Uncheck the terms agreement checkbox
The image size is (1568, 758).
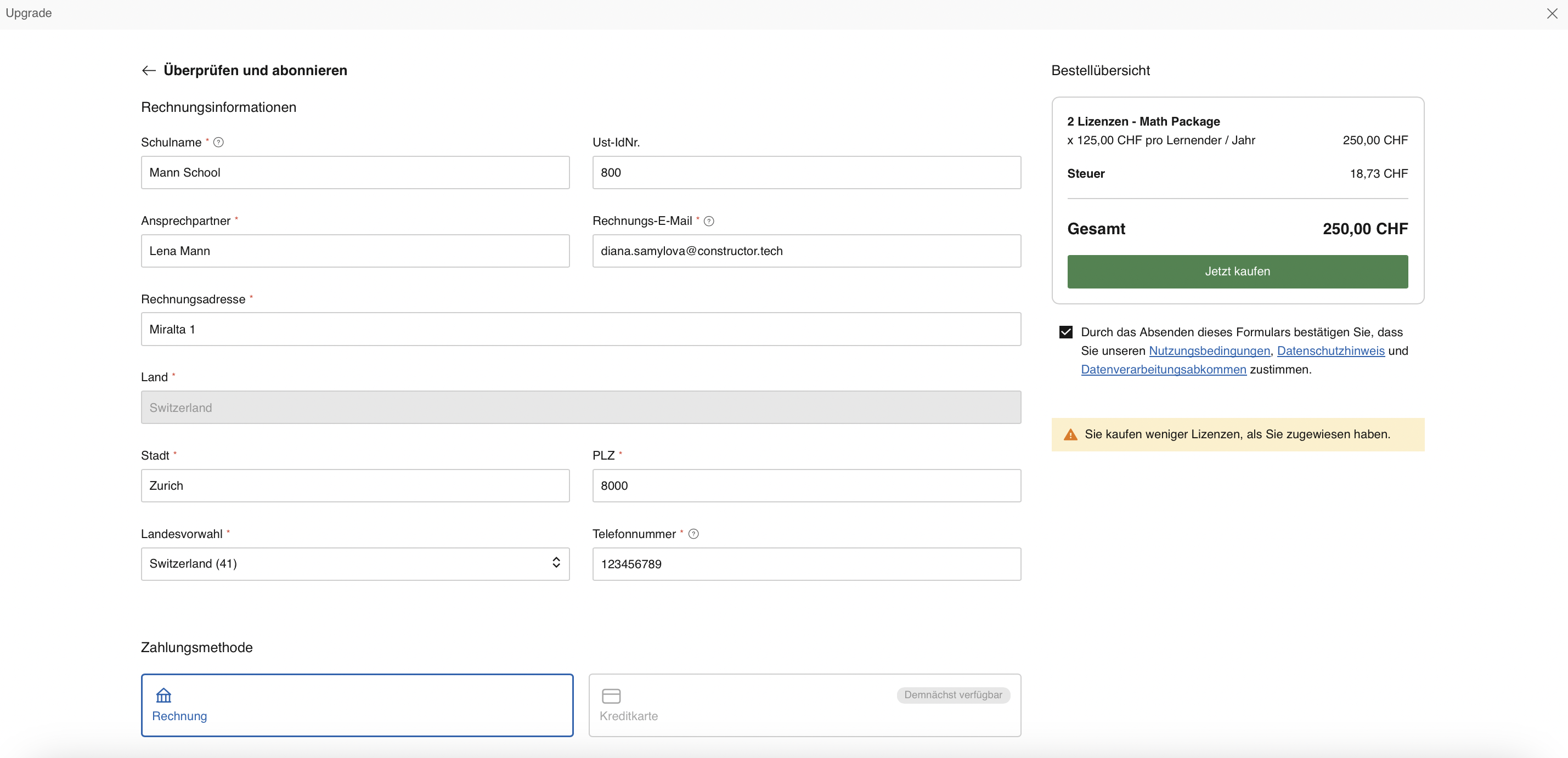(x=1065, y=332)
